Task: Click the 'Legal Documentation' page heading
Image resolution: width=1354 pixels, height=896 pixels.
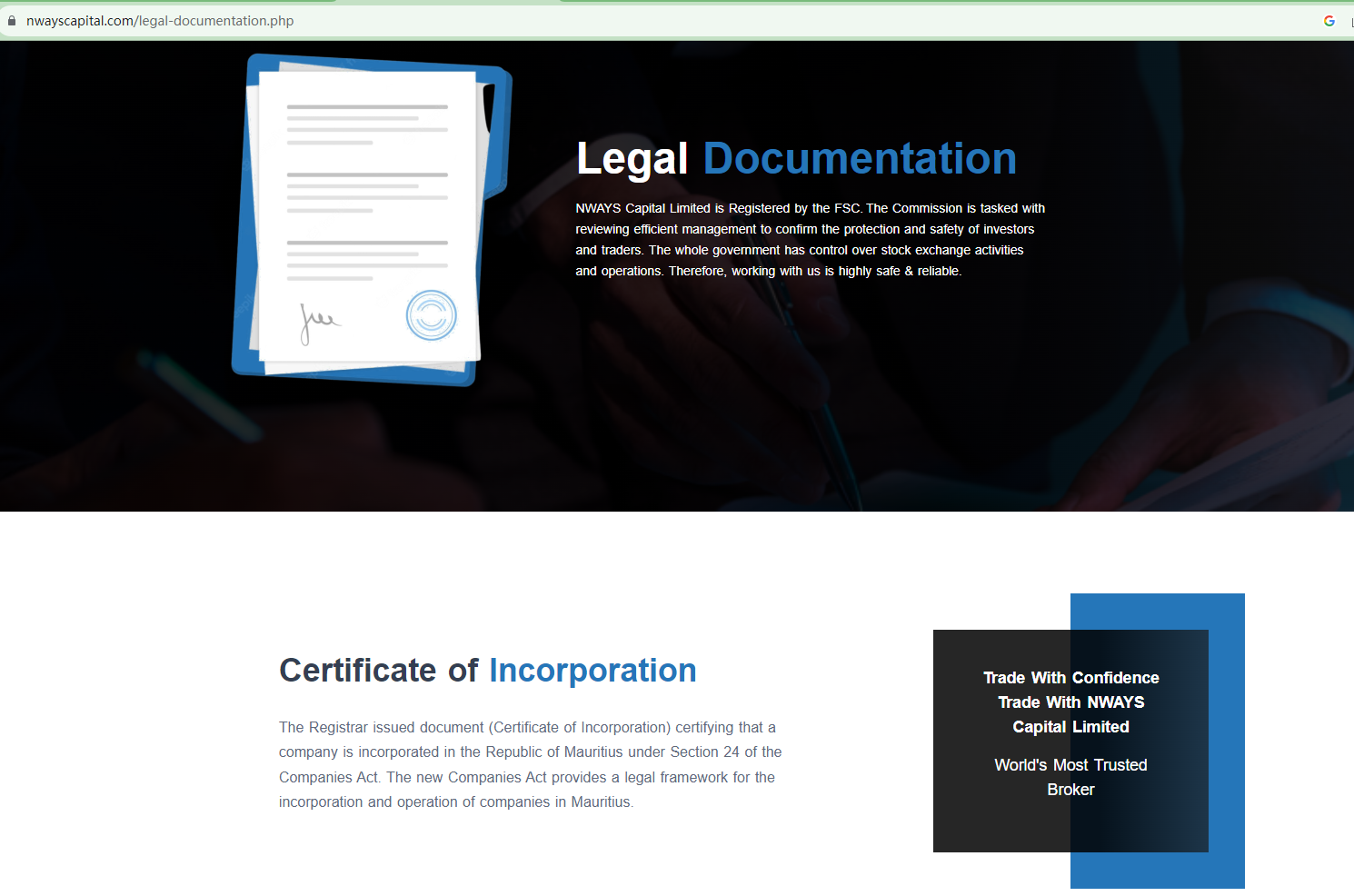Action: [796, 158]
